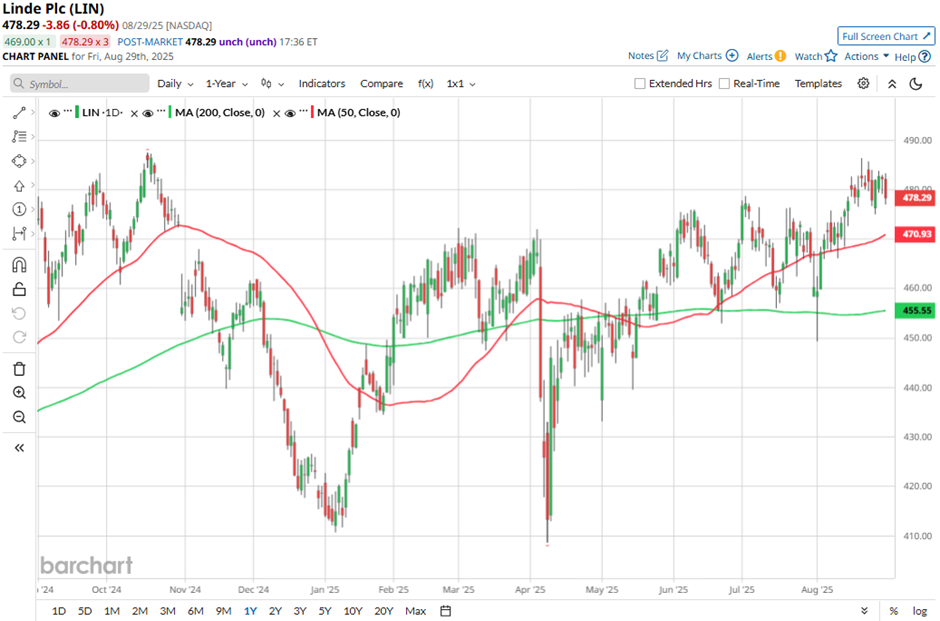Expand trend line tool options
This screenshot has height=621, width=940.
click(x=32, y=113)
